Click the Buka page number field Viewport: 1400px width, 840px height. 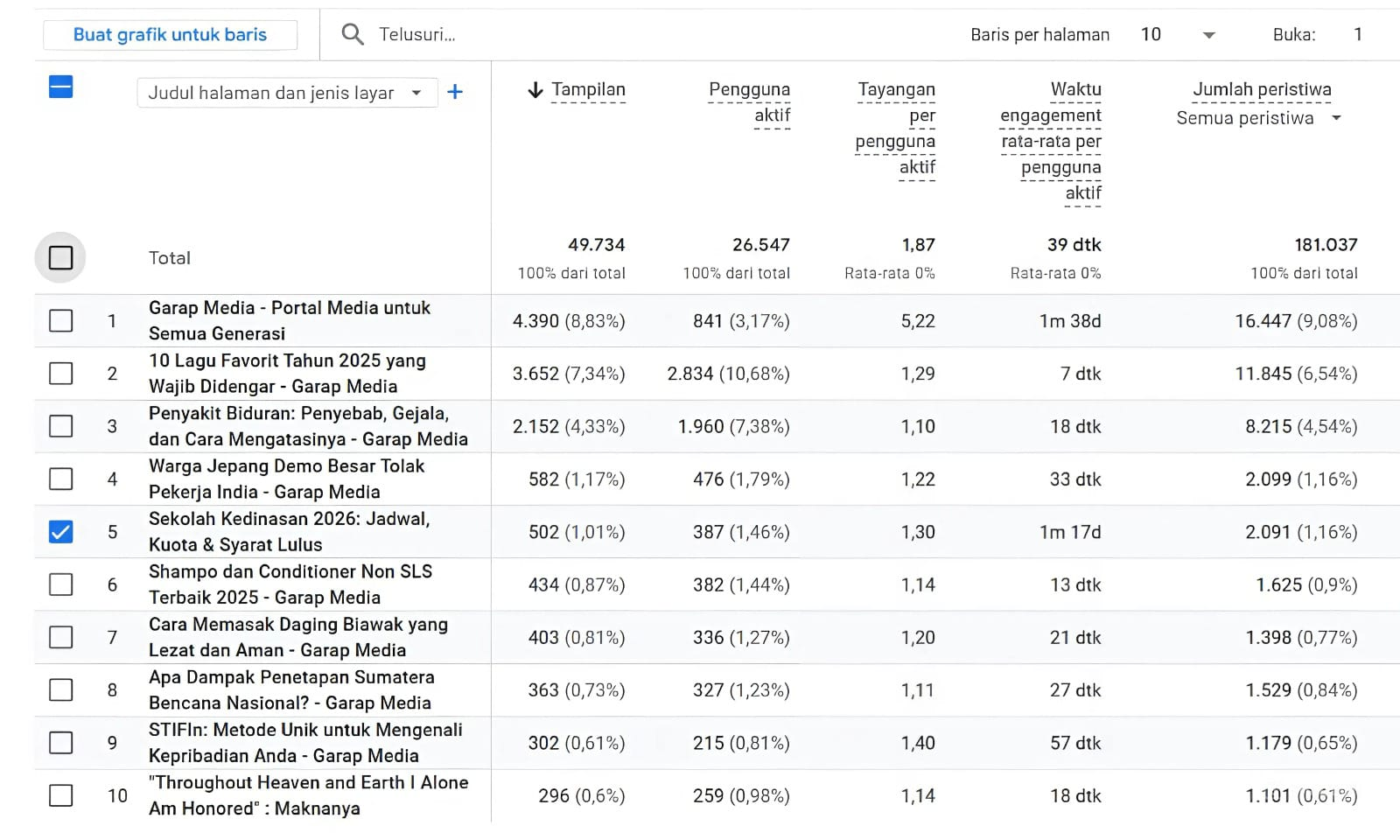[1357, 35]
